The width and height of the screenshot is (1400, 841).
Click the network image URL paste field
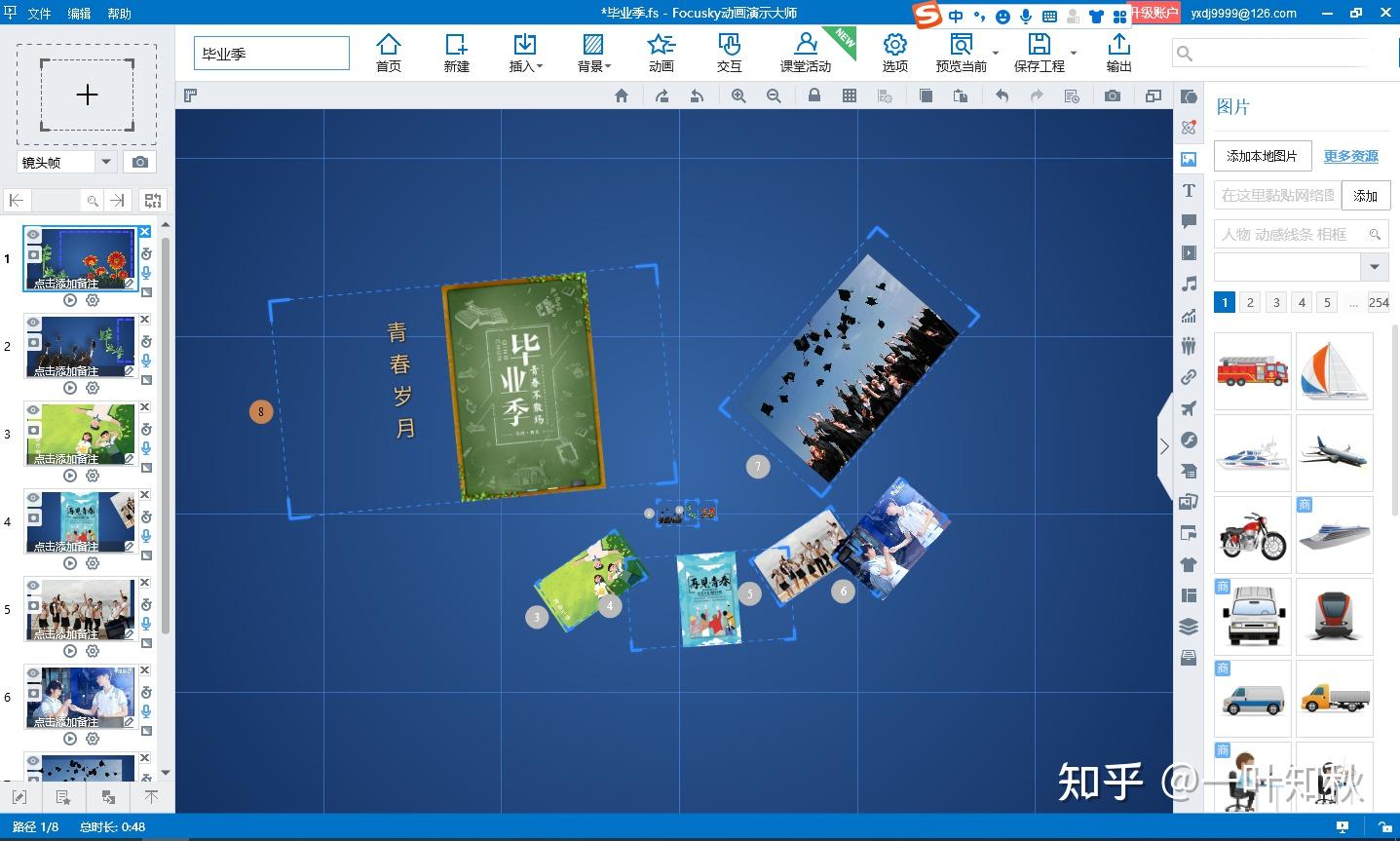(1277, 195)
